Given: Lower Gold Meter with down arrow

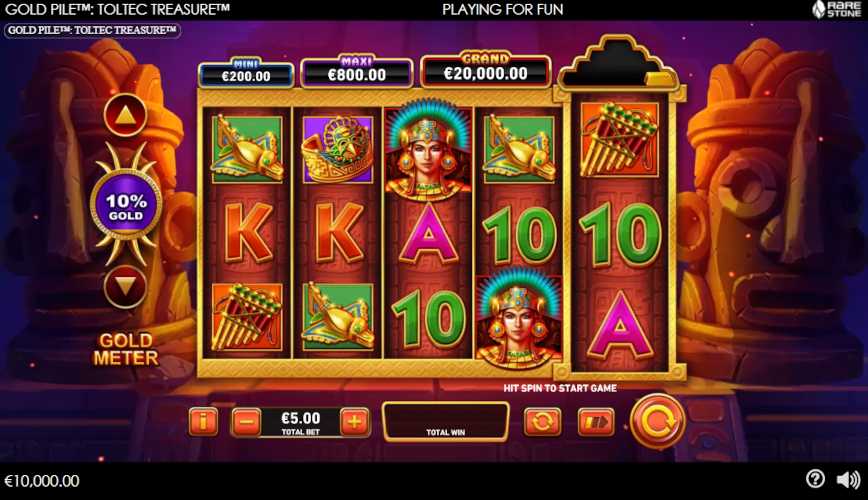Looking at the screenshot, I should 125,287.
